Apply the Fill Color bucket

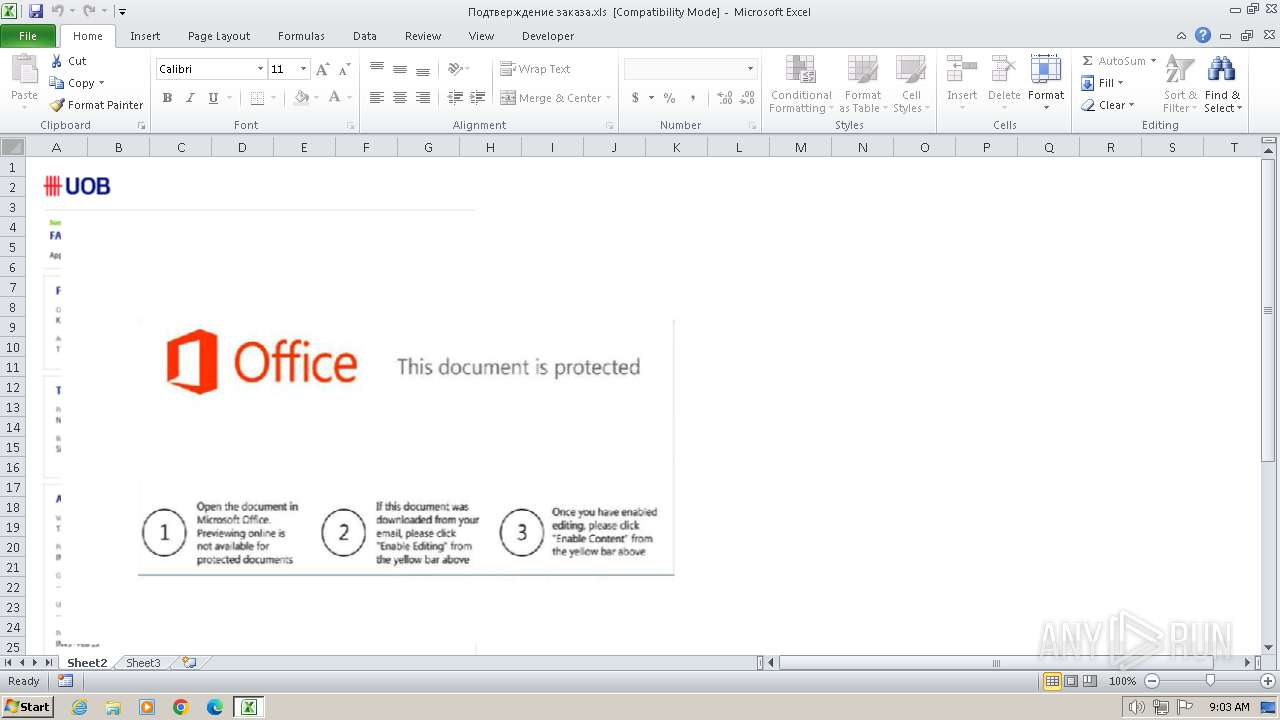301,98
